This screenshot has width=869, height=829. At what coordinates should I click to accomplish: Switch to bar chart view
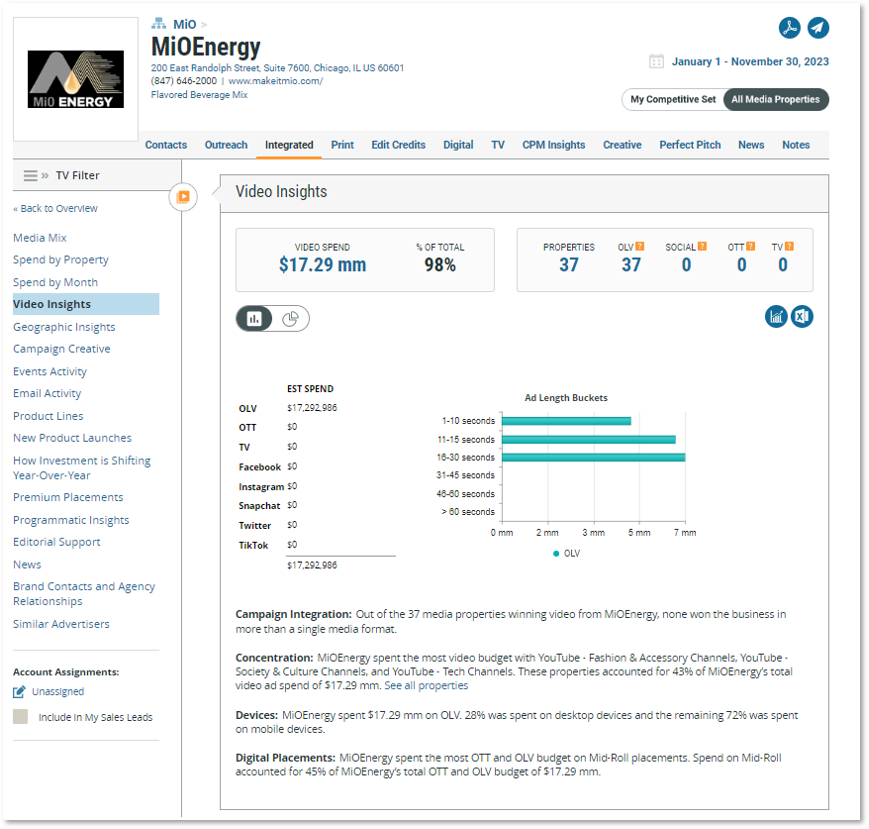pos(254,319)
